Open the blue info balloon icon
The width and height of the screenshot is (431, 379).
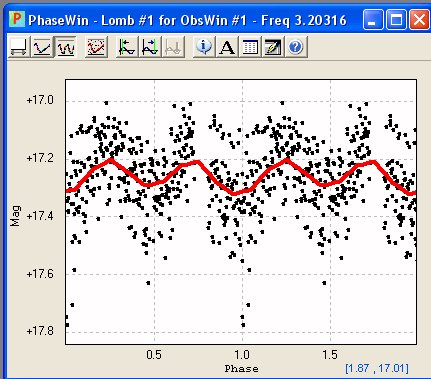click(204, 47)
